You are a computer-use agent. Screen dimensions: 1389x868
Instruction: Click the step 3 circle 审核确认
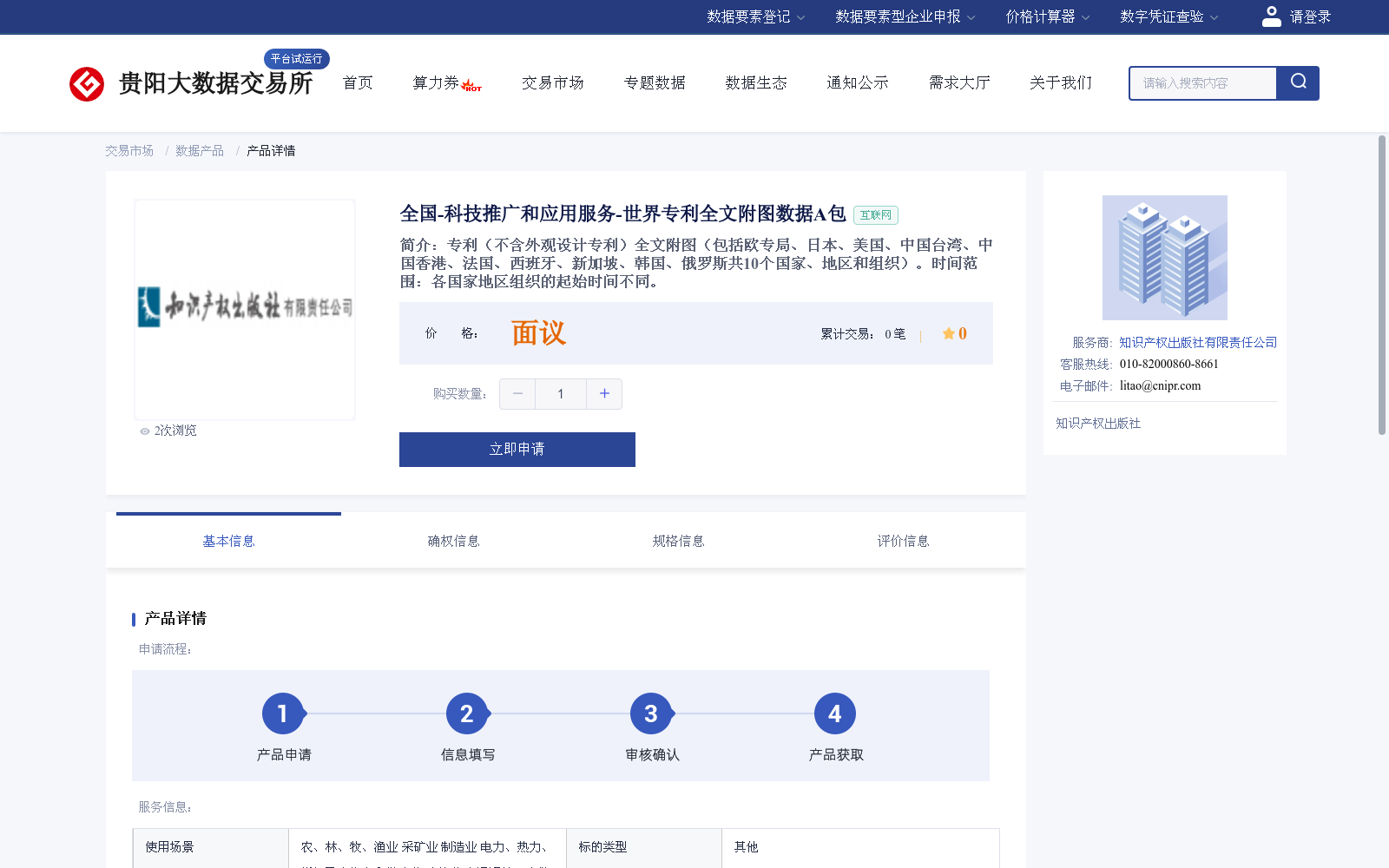coord(651,713)
